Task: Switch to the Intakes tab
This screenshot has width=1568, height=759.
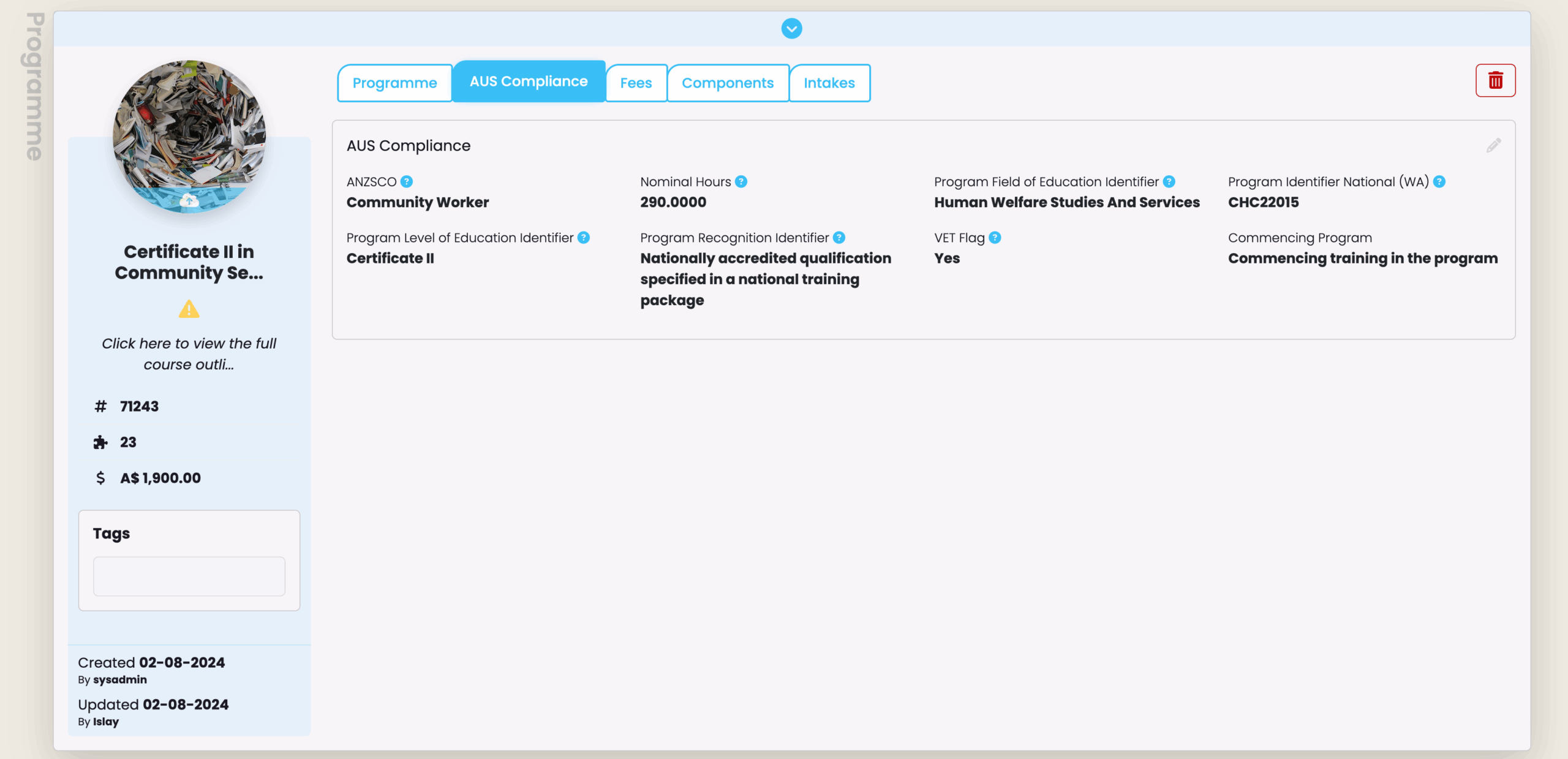Action: coord(829,83)
